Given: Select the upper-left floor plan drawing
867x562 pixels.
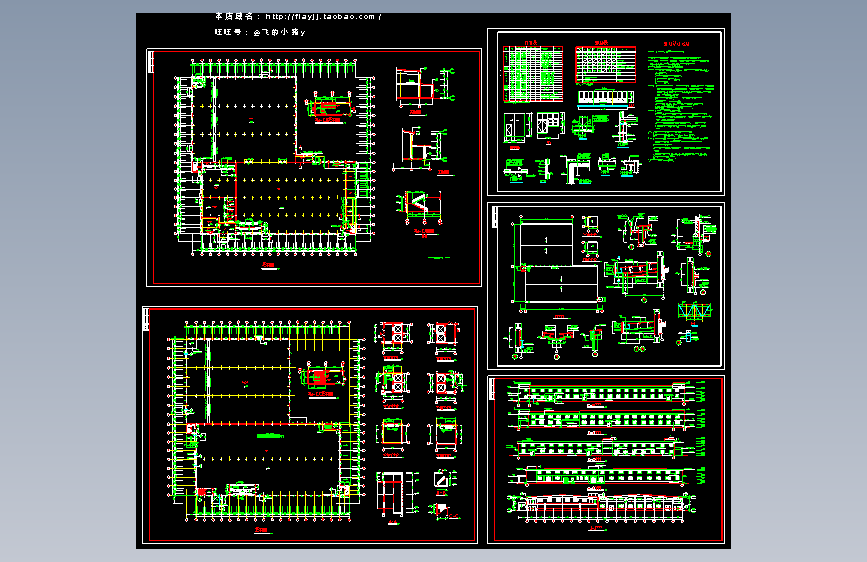Looking at the screenshot, I should pyautogui.click(x=275, y=158).
